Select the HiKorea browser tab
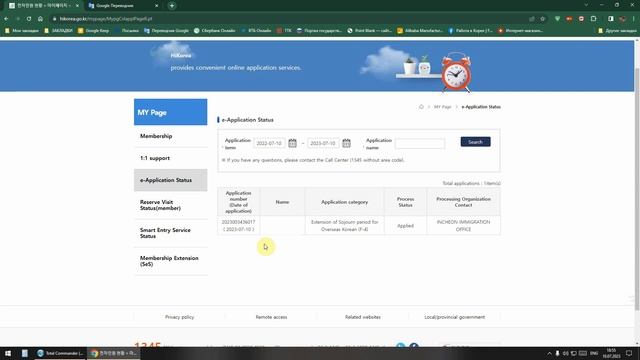This screenshot has height=360, width=640. (x=43, y=6)
